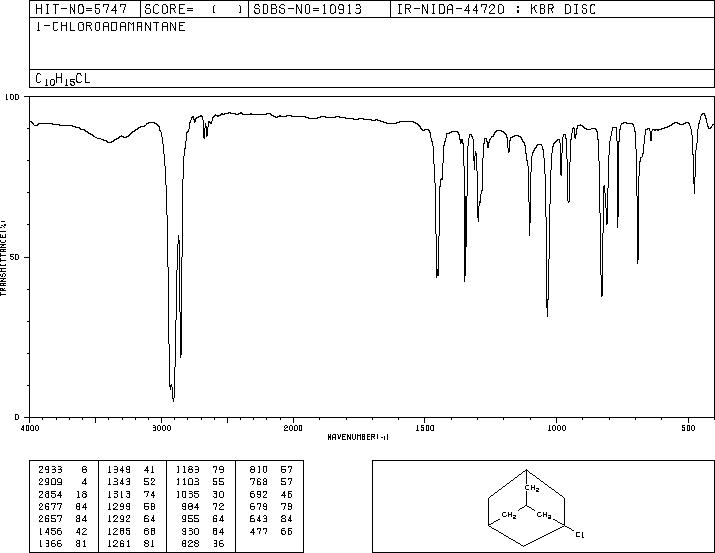
Task: Select the TRANSMITTANCE axis title
Action: [x=3, y=257]
